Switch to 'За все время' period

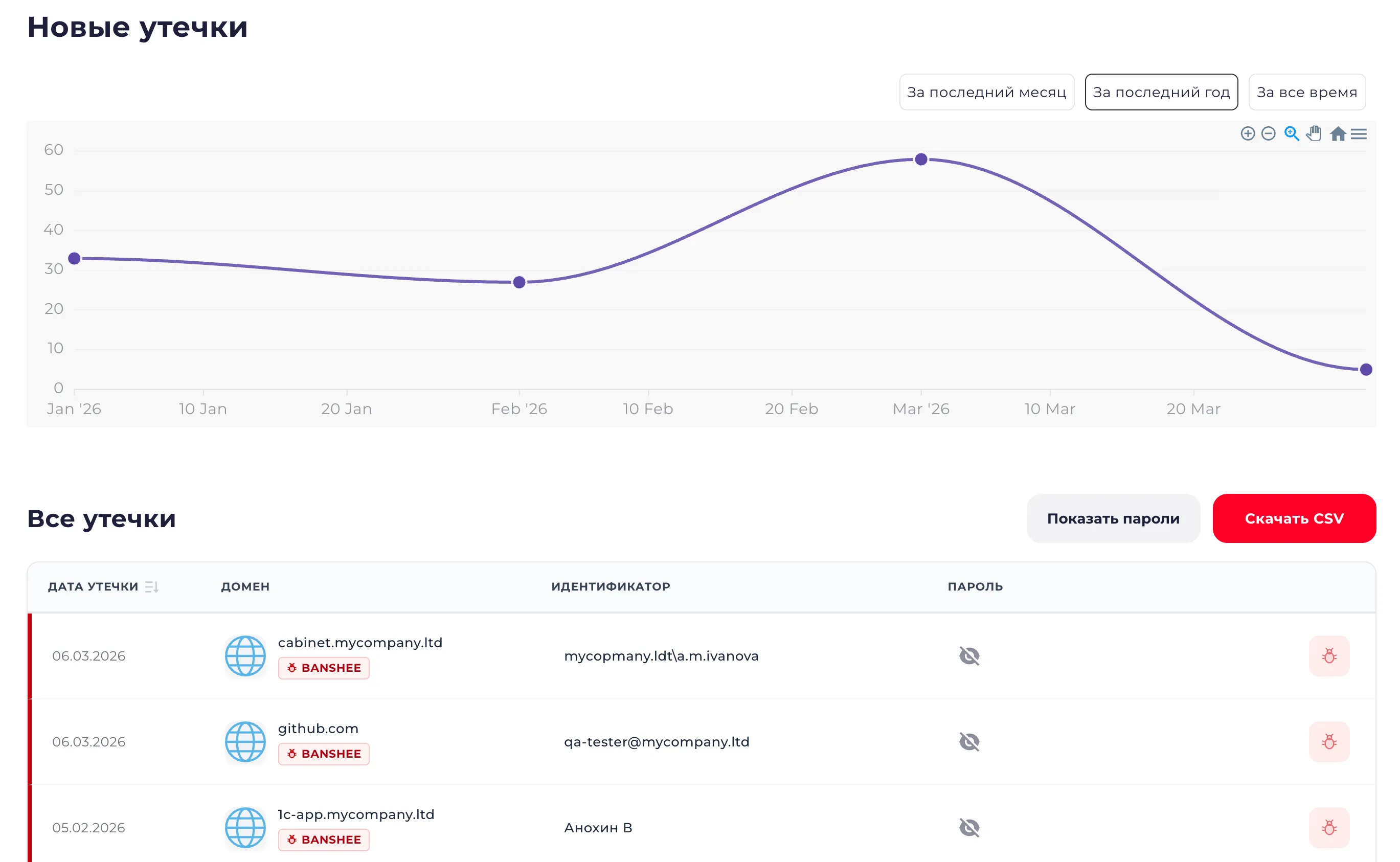[x=1306, y=92]
